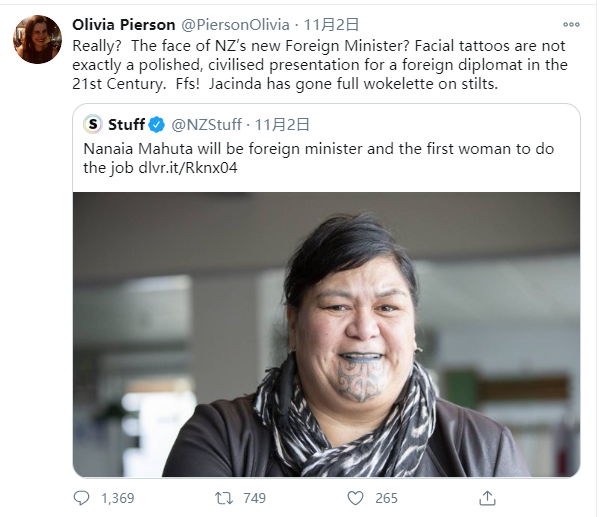Click the Stuff account logo avatar

(x=93, y=125)
